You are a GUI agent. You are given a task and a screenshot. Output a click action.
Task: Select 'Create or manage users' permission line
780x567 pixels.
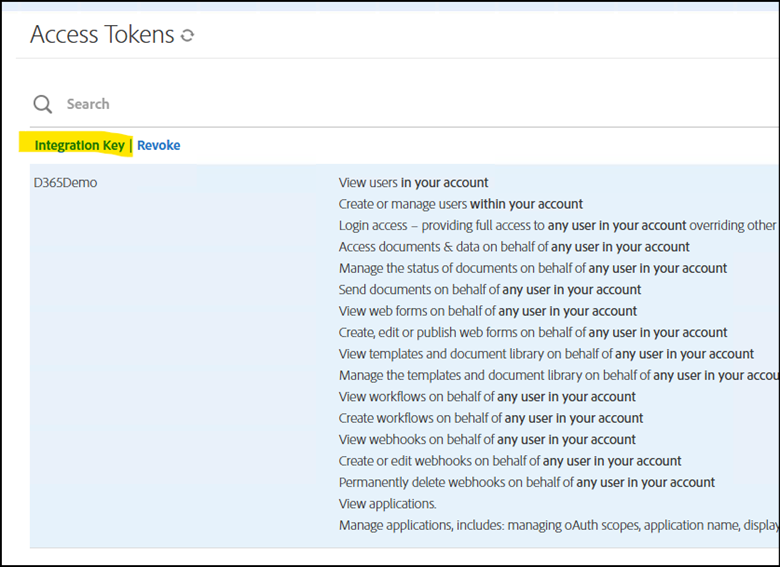[461, 204]
